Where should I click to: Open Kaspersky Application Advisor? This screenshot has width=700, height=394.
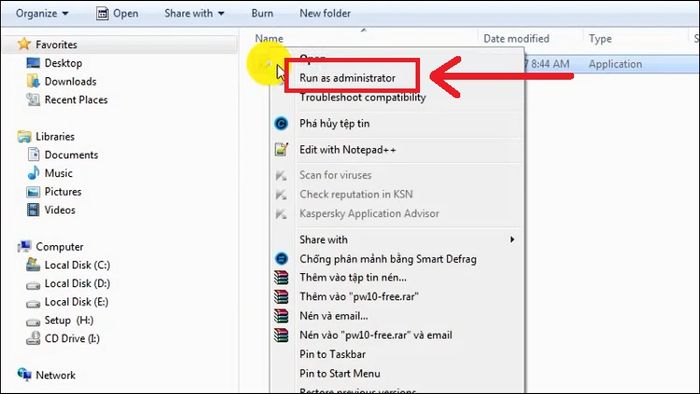(x=369, y=213)
